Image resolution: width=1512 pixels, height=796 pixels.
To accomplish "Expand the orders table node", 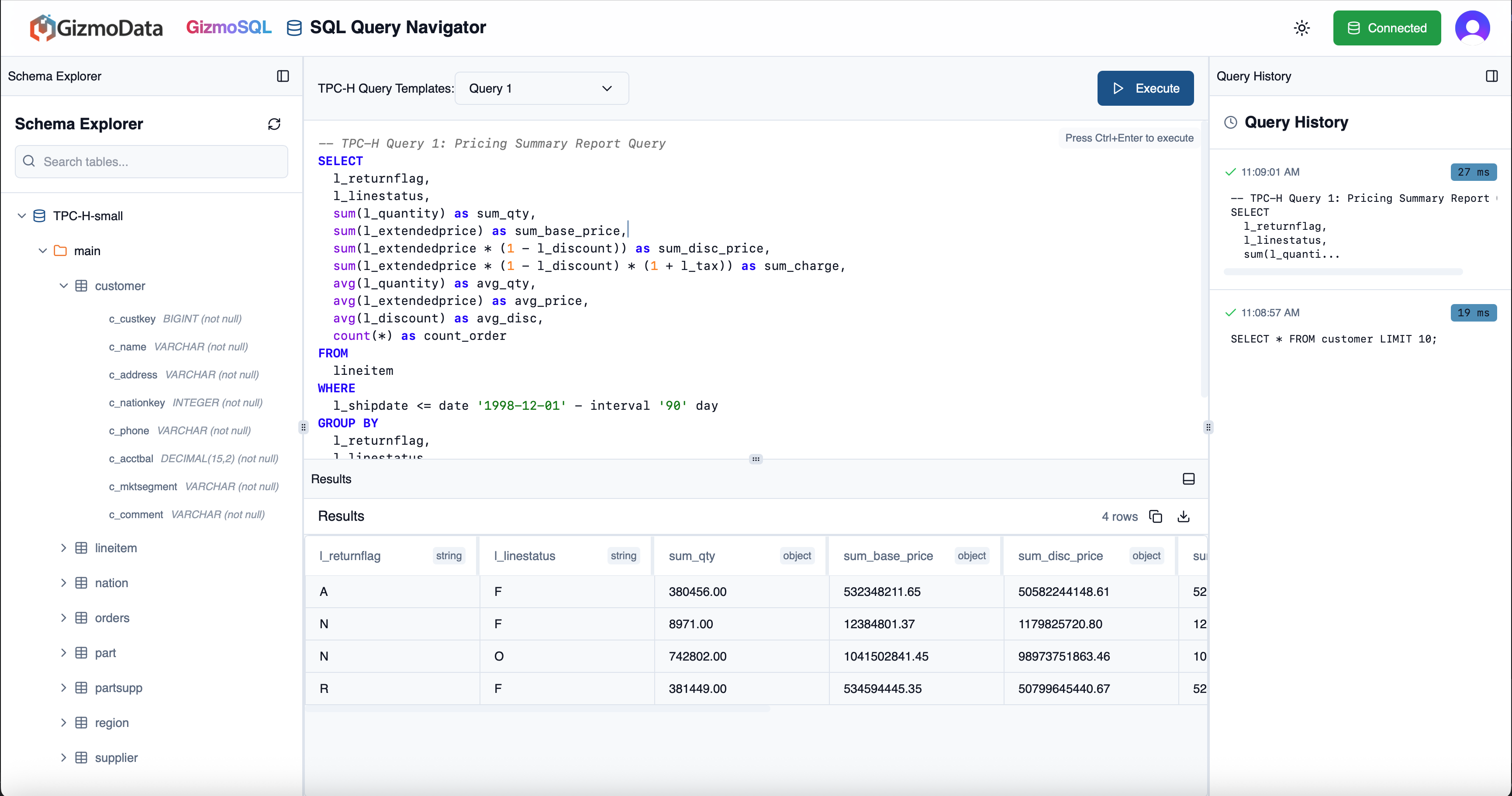I will (x=63, y=618).
